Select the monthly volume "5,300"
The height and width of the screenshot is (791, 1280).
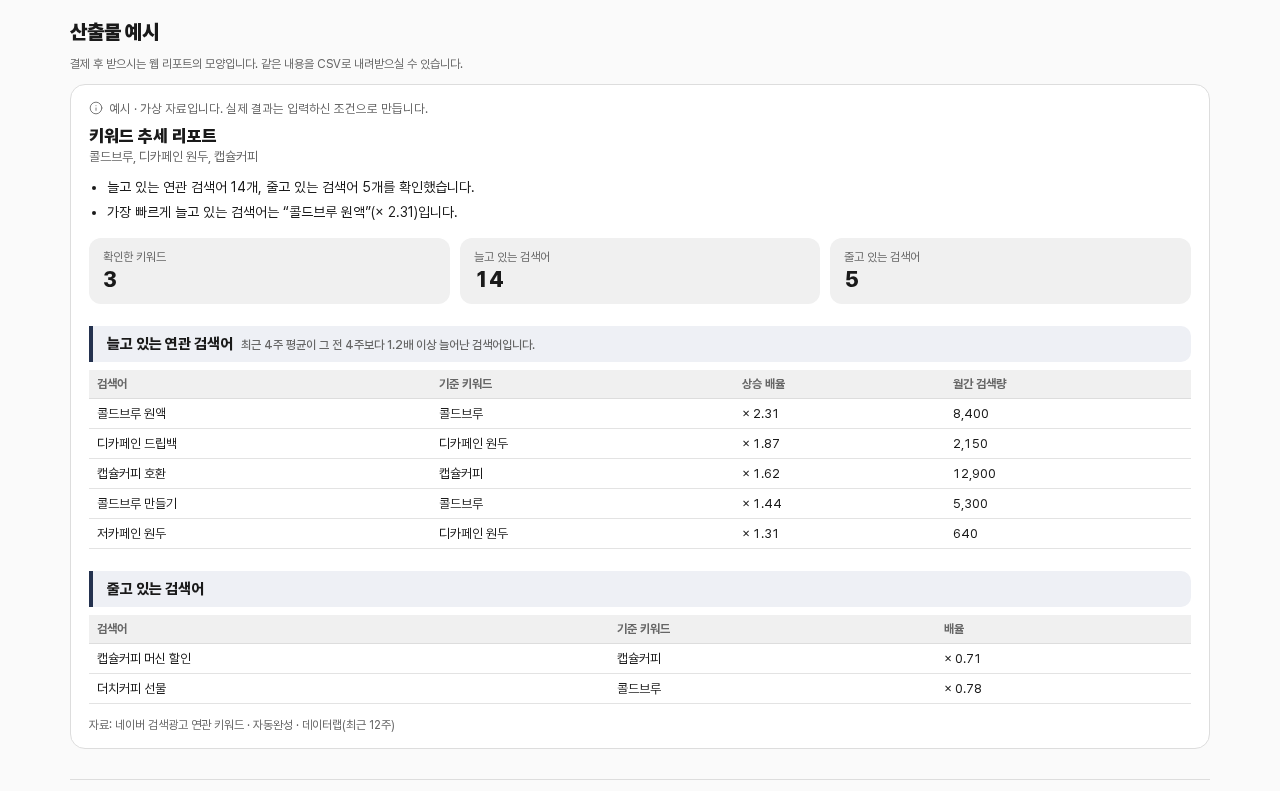click(970, 504)
